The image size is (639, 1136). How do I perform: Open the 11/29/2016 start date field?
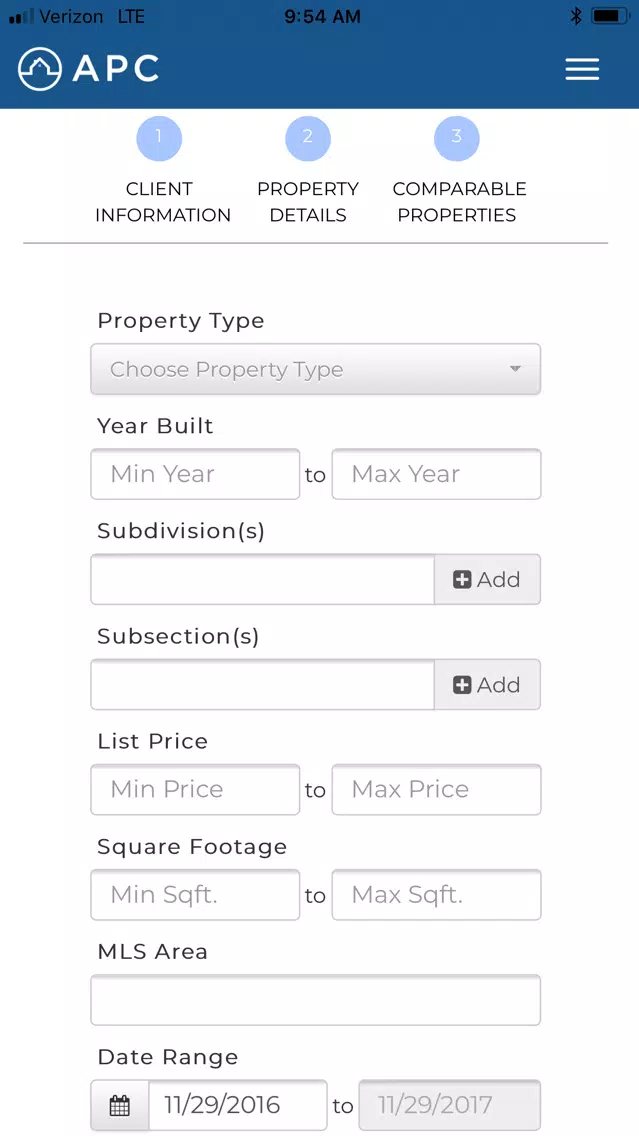(x=238, y=1106)
